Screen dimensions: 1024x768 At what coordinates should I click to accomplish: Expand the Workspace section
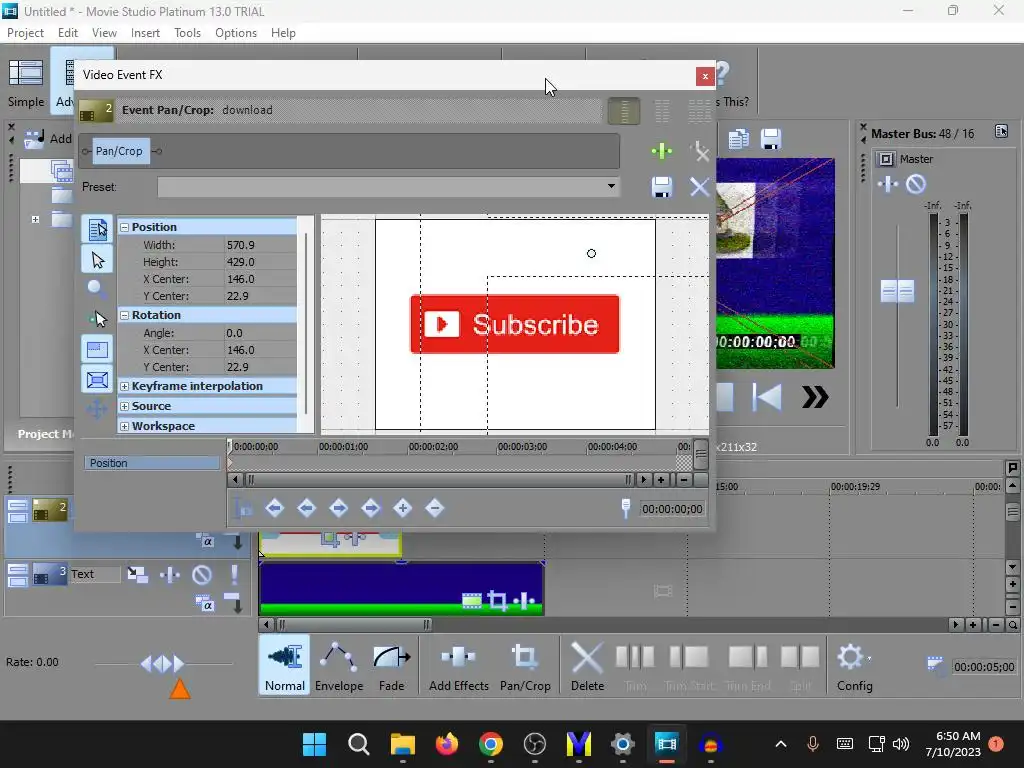(125, 426)
